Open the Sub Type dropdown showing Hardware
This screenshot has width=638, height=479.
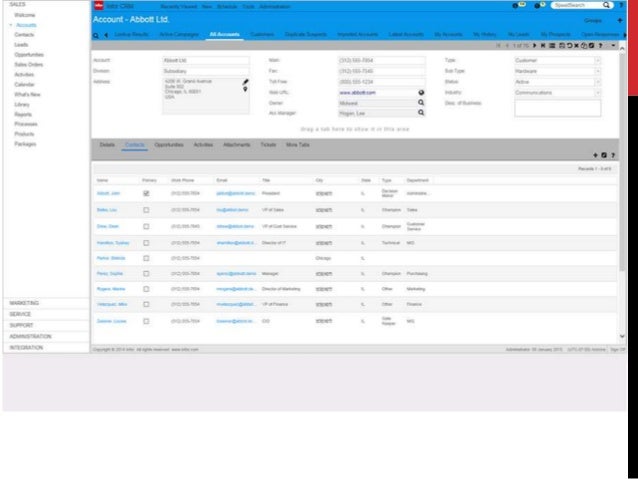(598, 71)
